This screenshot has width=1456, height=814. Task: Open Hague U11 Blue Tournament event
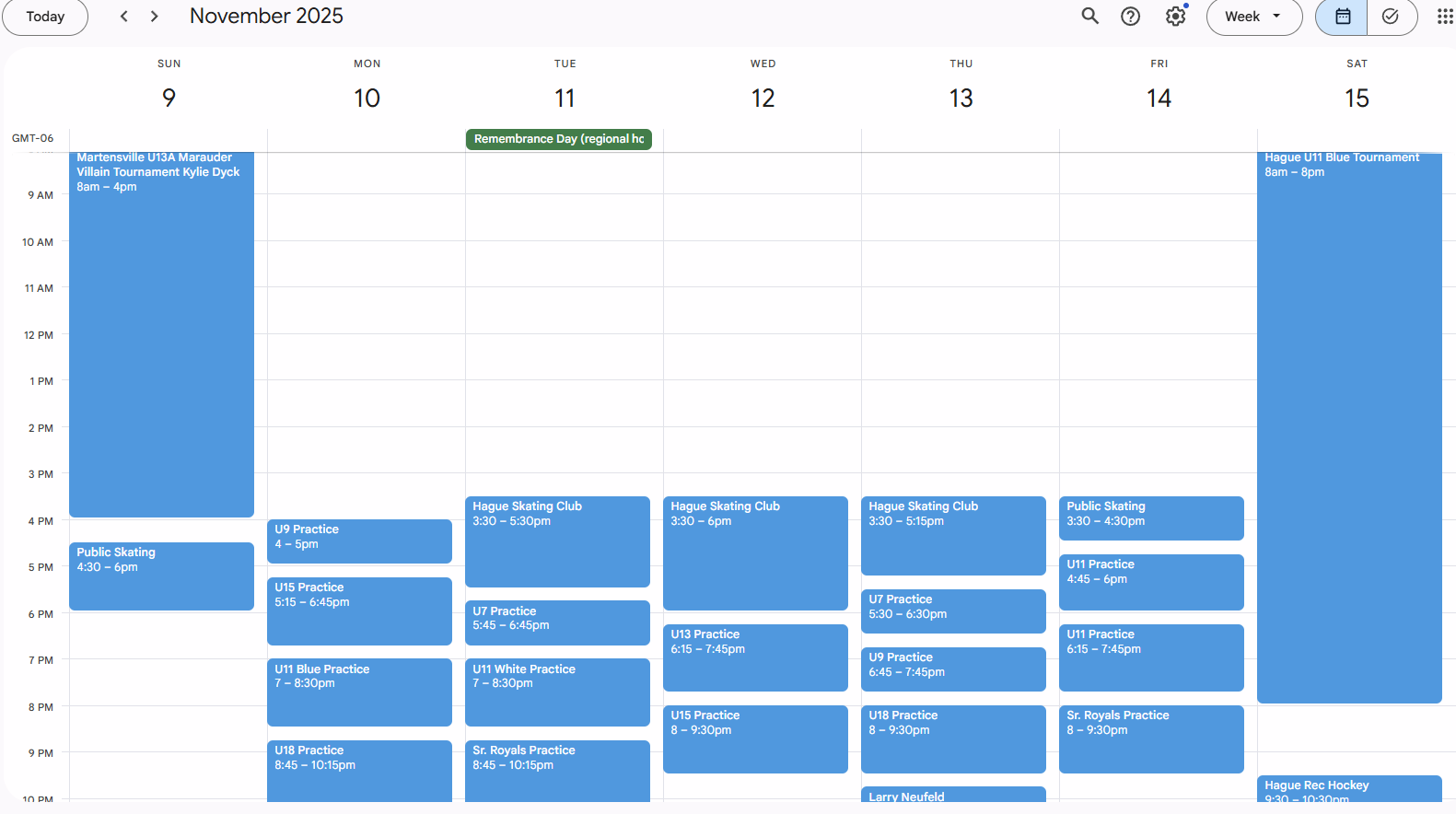1349,424
